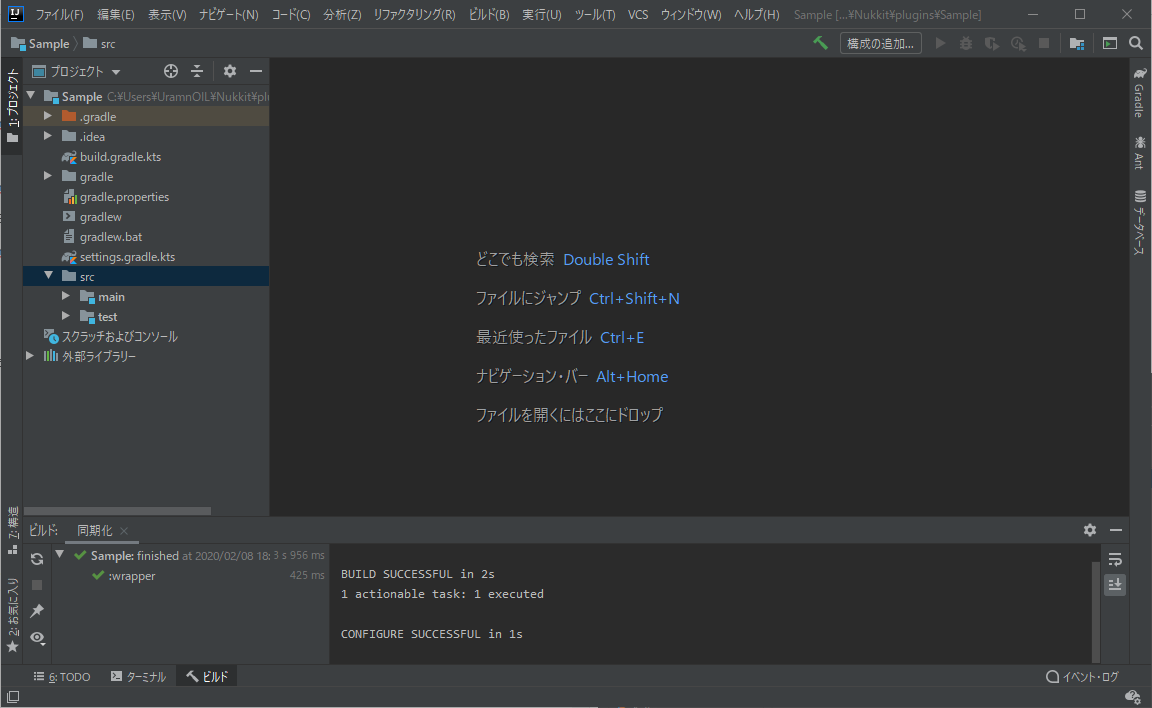Open the ファイル(F) menu

[x=60, y=15]
